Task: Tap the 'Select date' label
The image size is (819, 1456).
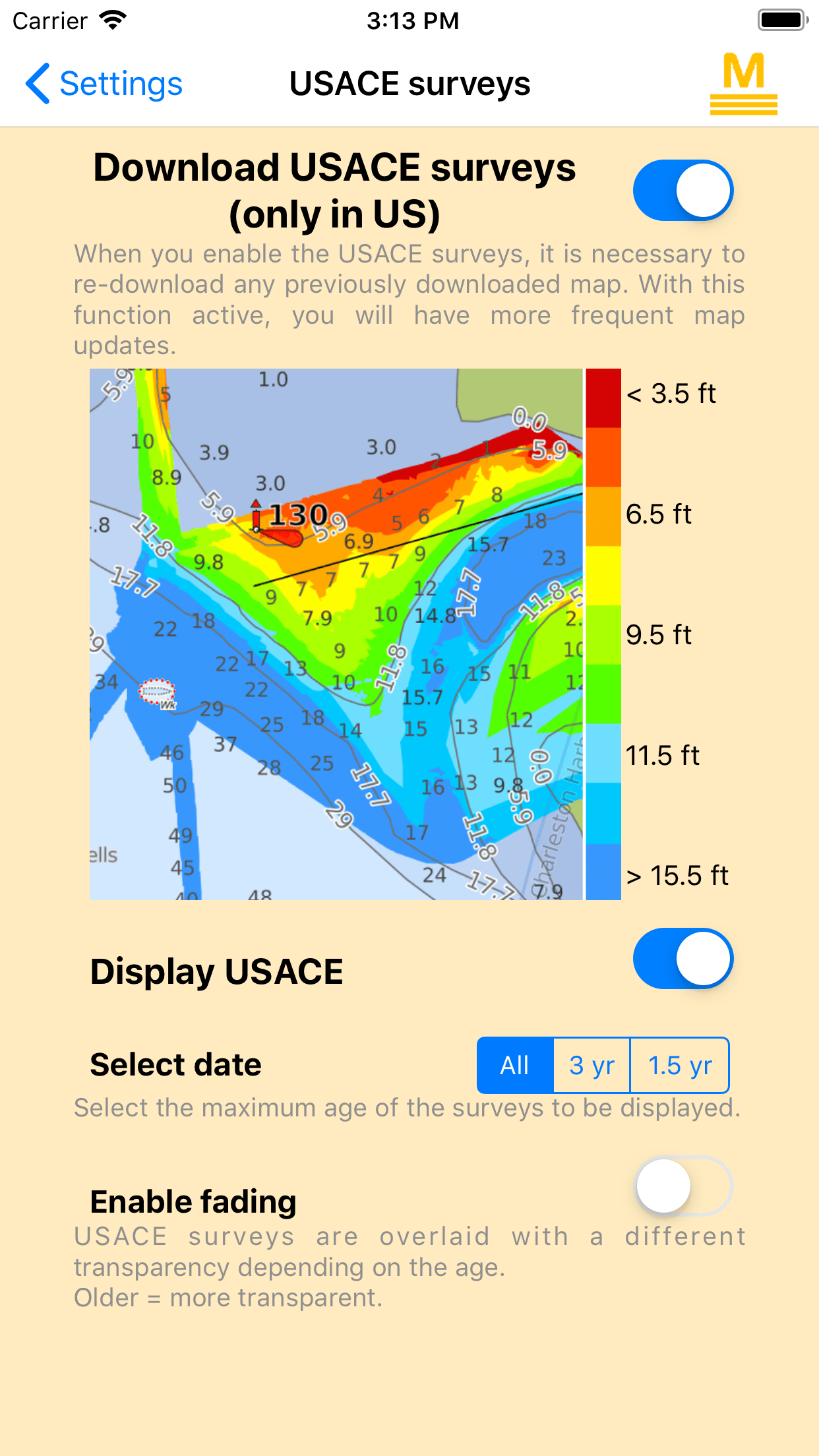Action: pyautogui.click(x=175, y=1064)
